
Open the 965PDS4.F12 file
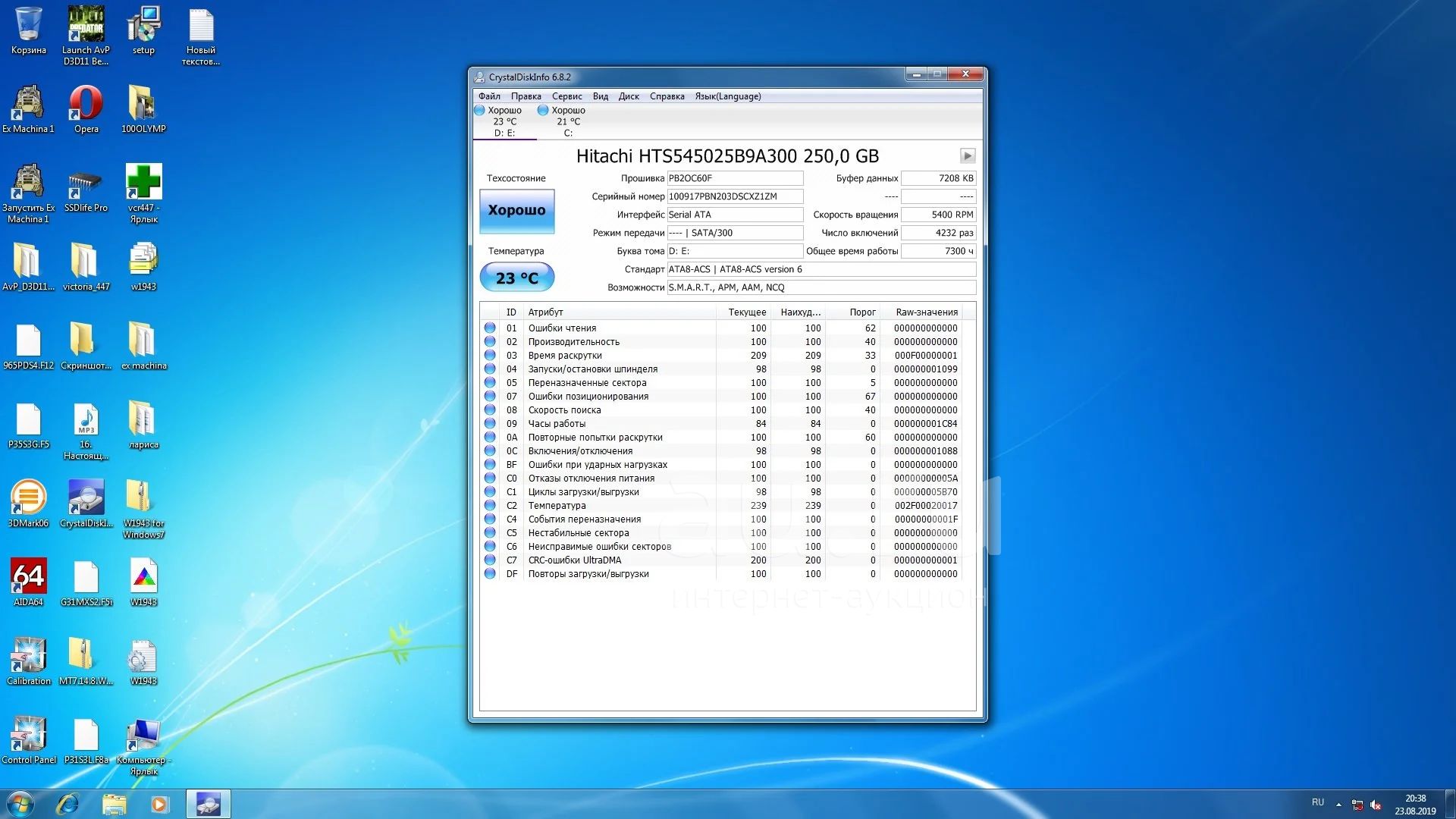point(28,346)
